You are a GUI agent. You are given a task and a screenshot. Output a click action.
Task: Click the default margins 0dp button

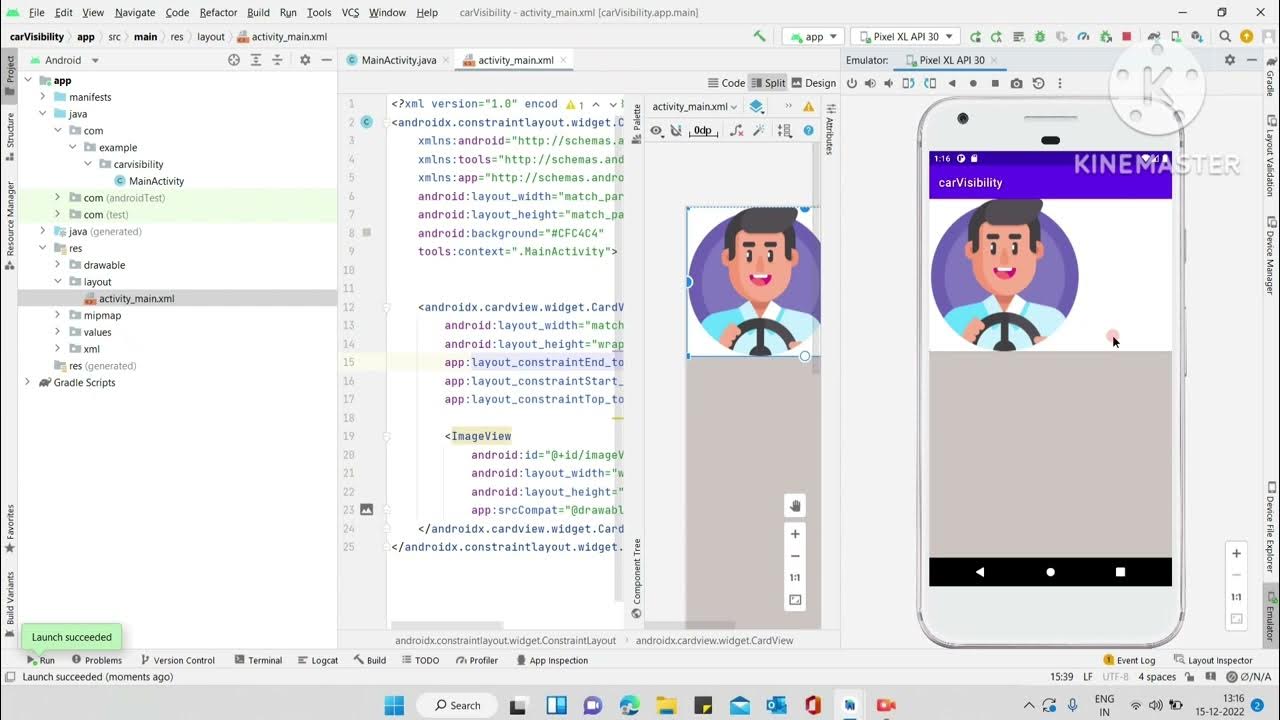click(x=704, y=131)
